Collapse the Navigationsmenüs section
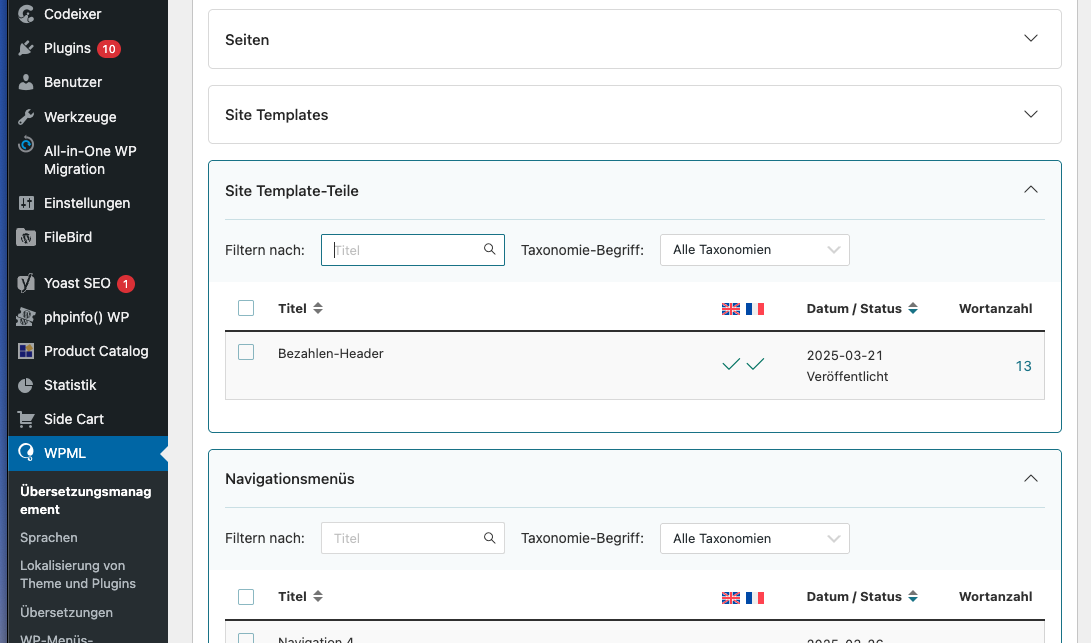This screenshot has height=643, width=1091. tap(1030, 478)
